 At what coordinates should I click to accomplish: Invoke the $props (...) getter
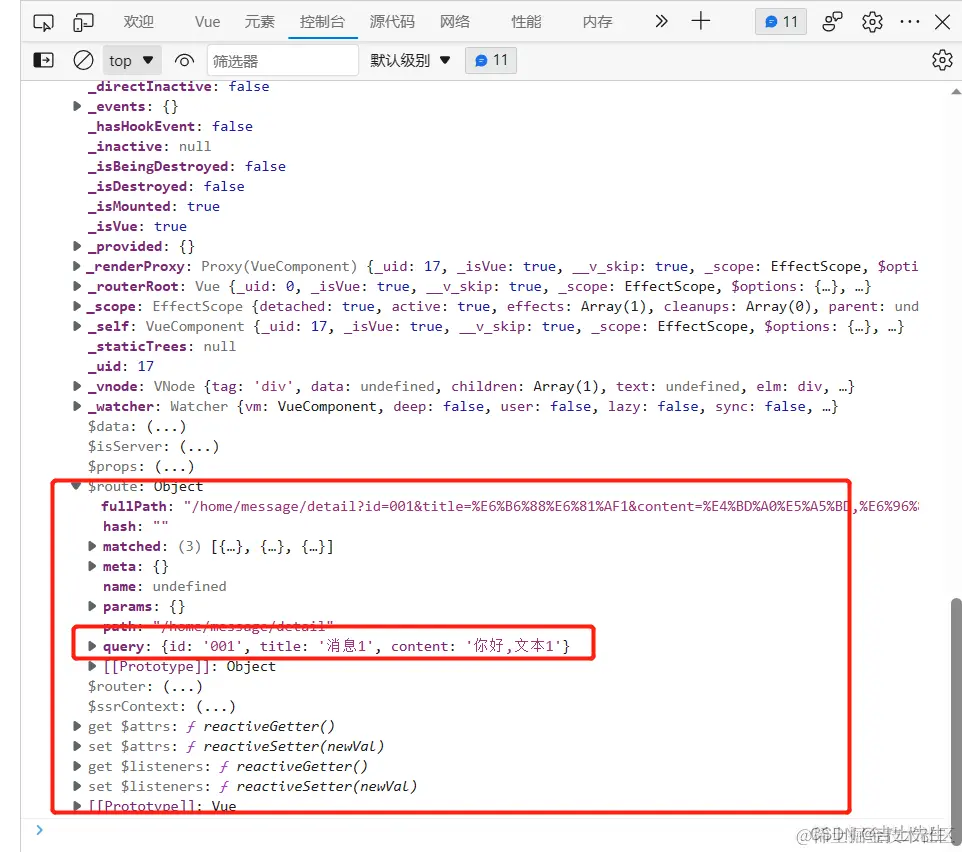pyautogui.click(x=174, y=466)
